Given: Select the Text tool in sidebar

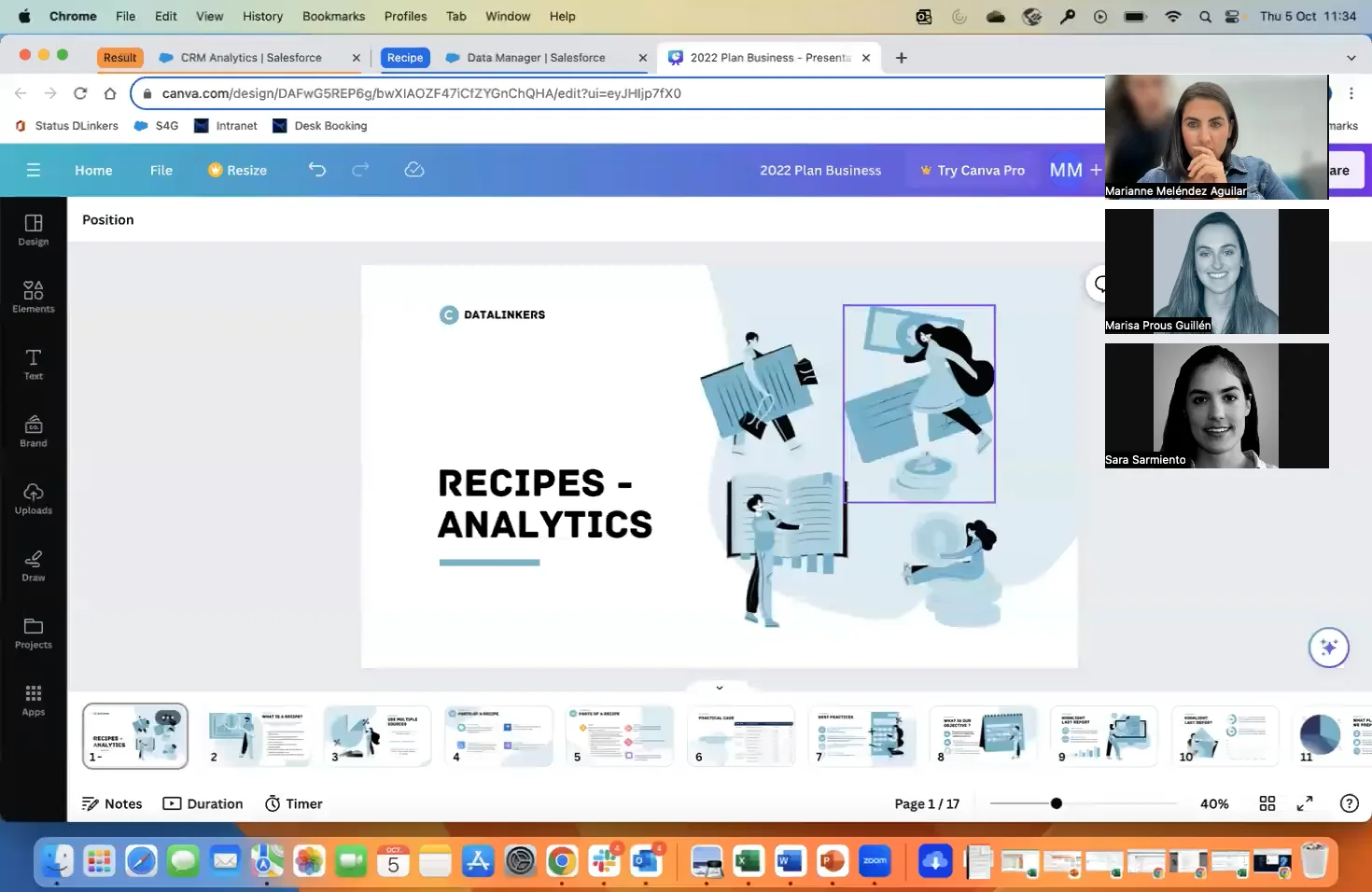Looking at the screenshot, I should (34, 364).
